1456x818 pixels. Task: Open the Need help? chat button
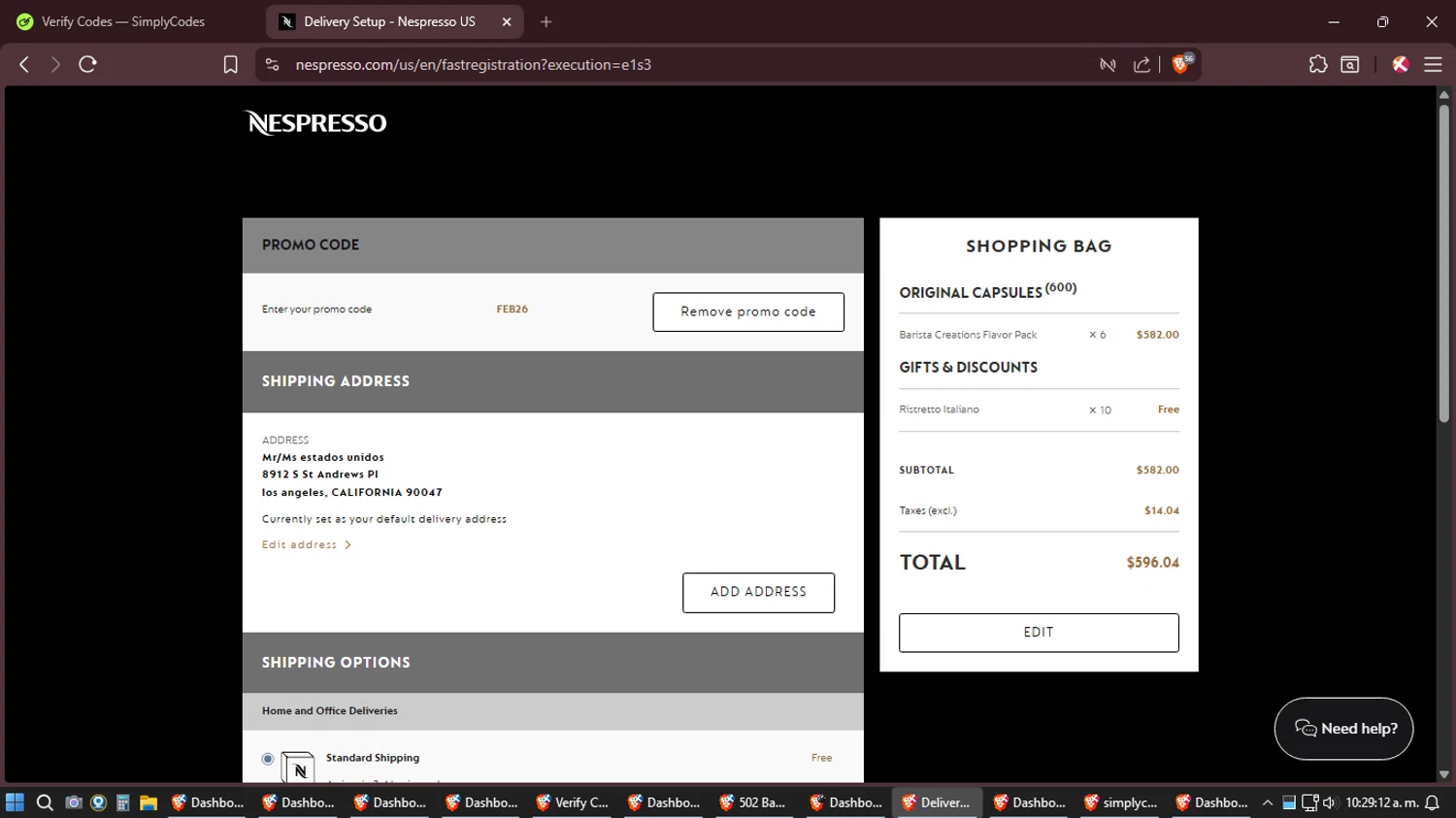[1343, 729]
